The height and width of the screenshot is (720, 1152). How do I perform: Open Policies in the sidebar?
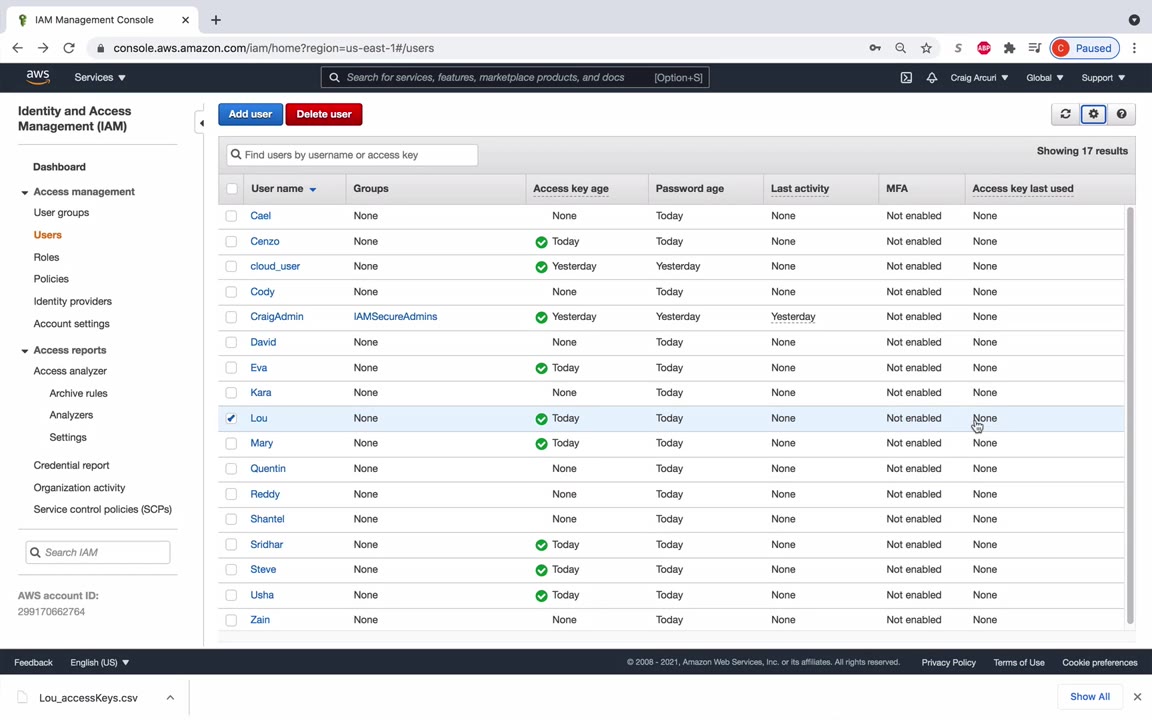[51, 279]
